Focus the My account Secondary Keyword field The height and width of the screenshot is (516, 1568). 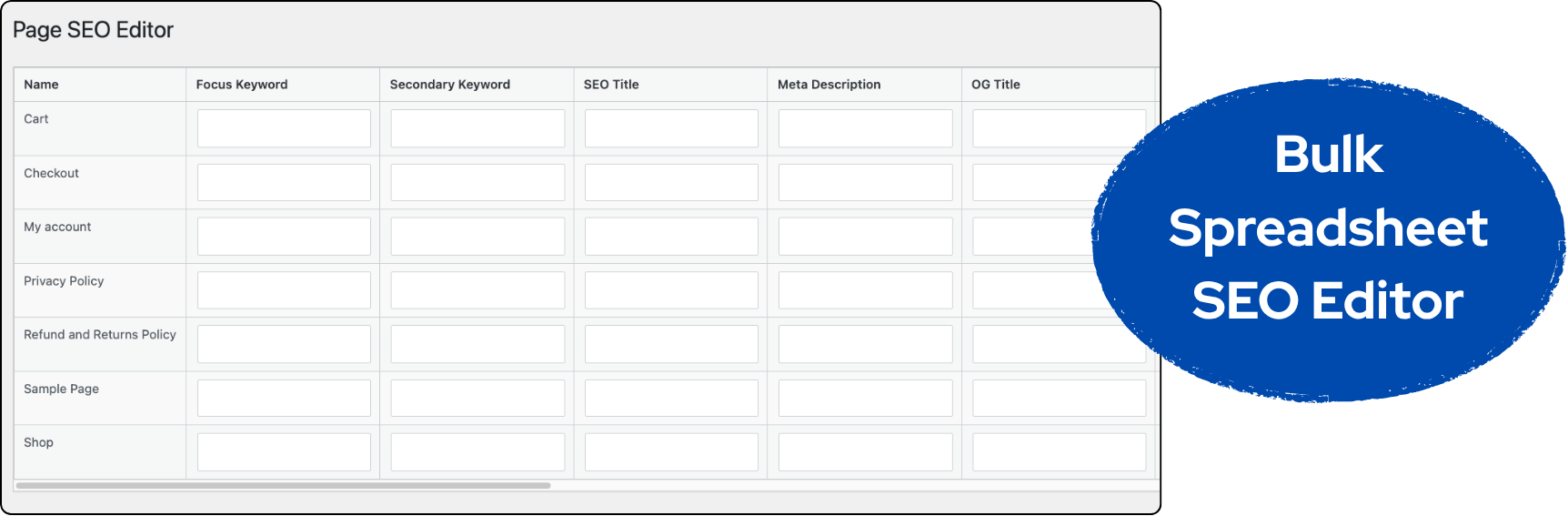point(477,237)
